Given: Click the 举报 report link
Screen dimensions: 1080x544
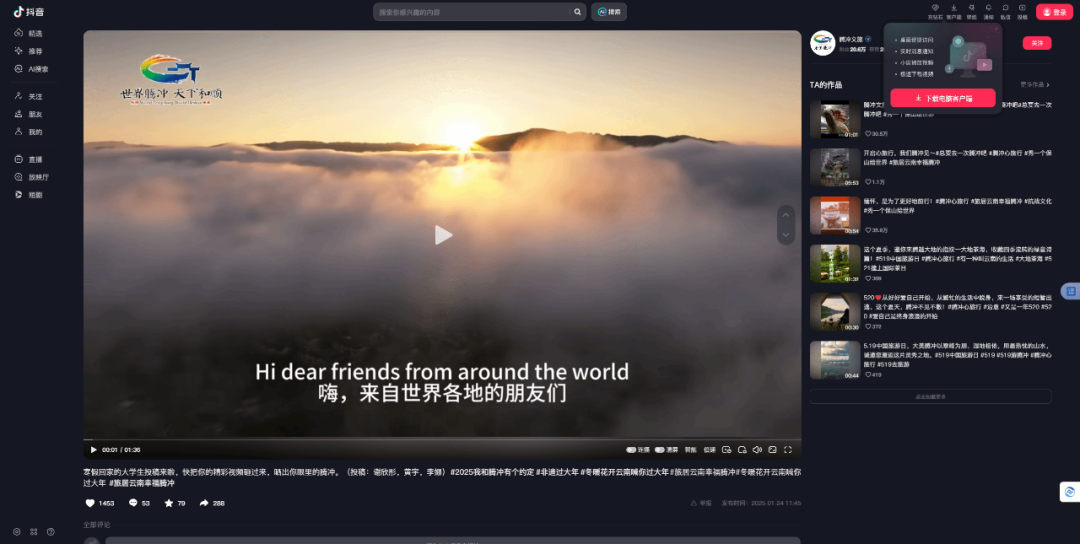Looking at the screenshot, I should [x=701, y=503].
